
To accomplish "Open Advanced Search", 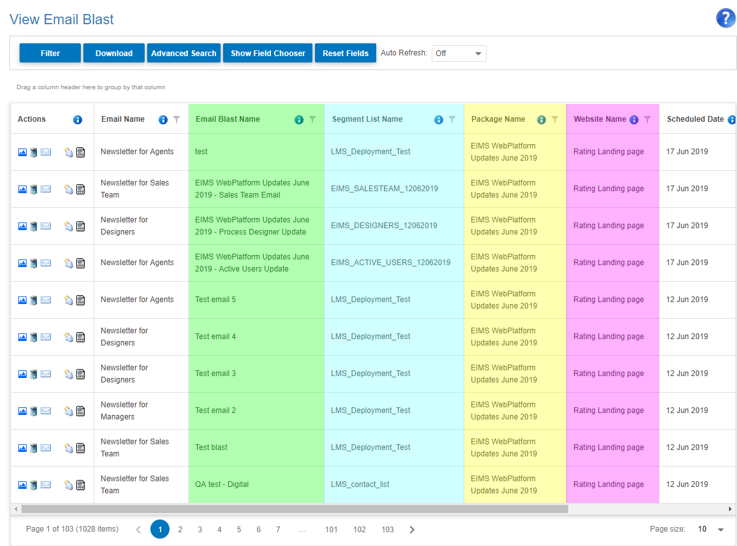I will pos(184,53).
